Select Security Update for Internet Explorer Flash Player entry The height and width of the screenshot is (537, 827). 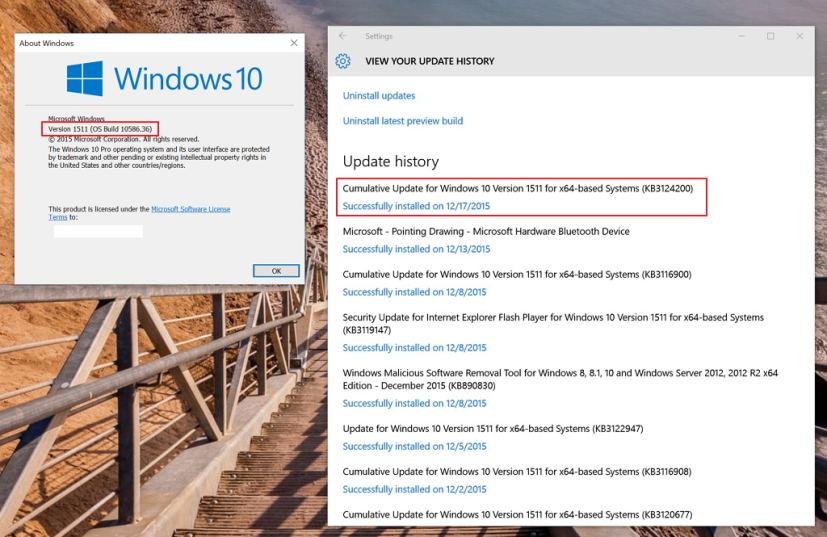(553, 323)
